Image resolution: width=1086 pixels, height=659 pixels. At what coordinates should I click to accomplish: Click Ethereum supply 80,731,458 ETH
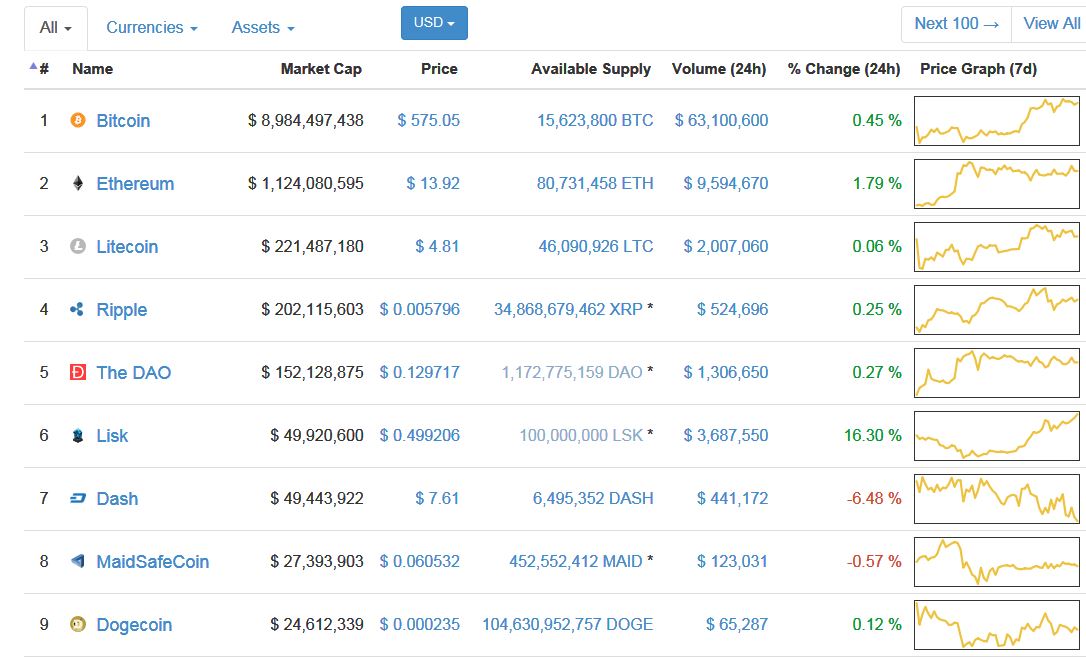click(x=595, y=184)
